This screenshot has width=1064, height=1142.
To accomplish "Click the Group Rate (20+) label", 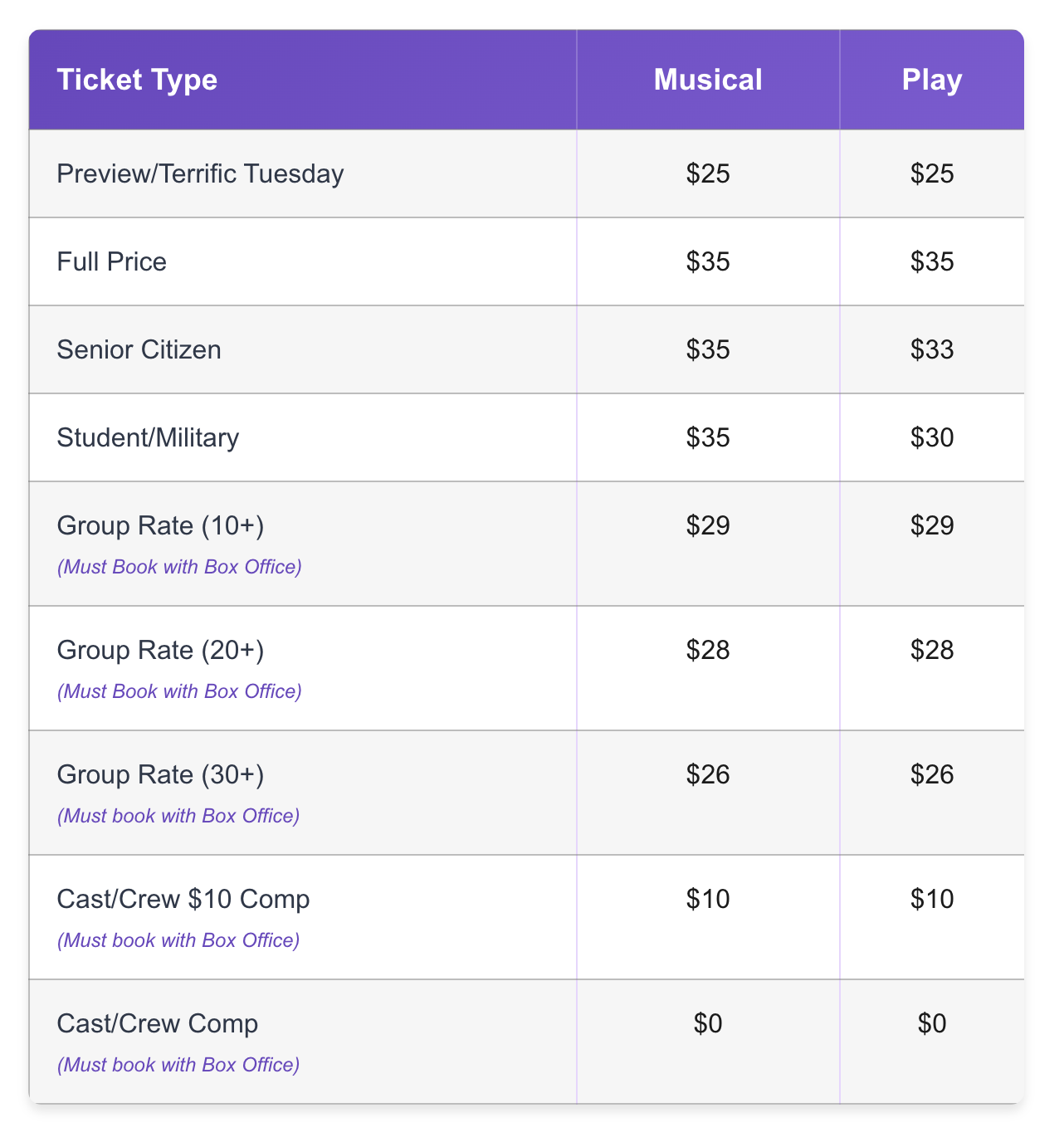I will (x=160, y=650).
